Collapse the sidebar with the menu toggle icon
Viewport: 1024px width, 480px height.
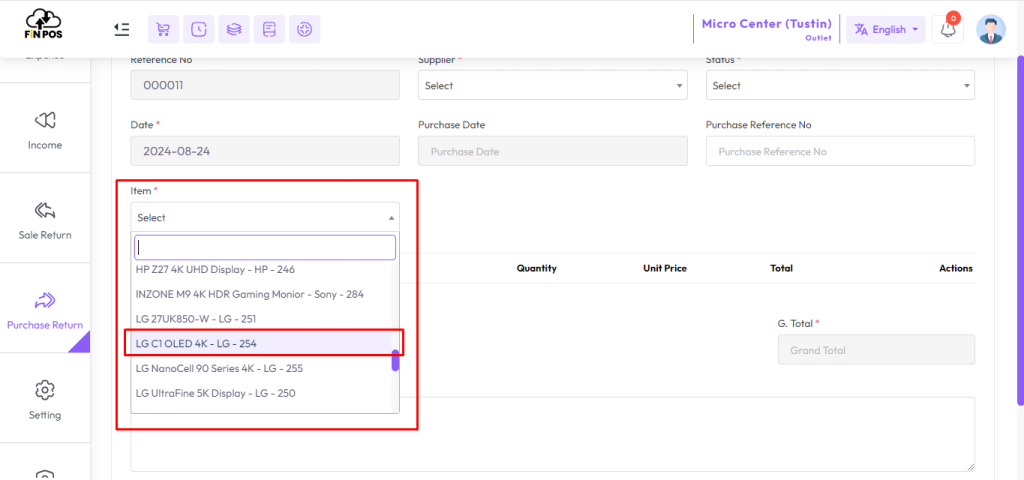point(121,29)
